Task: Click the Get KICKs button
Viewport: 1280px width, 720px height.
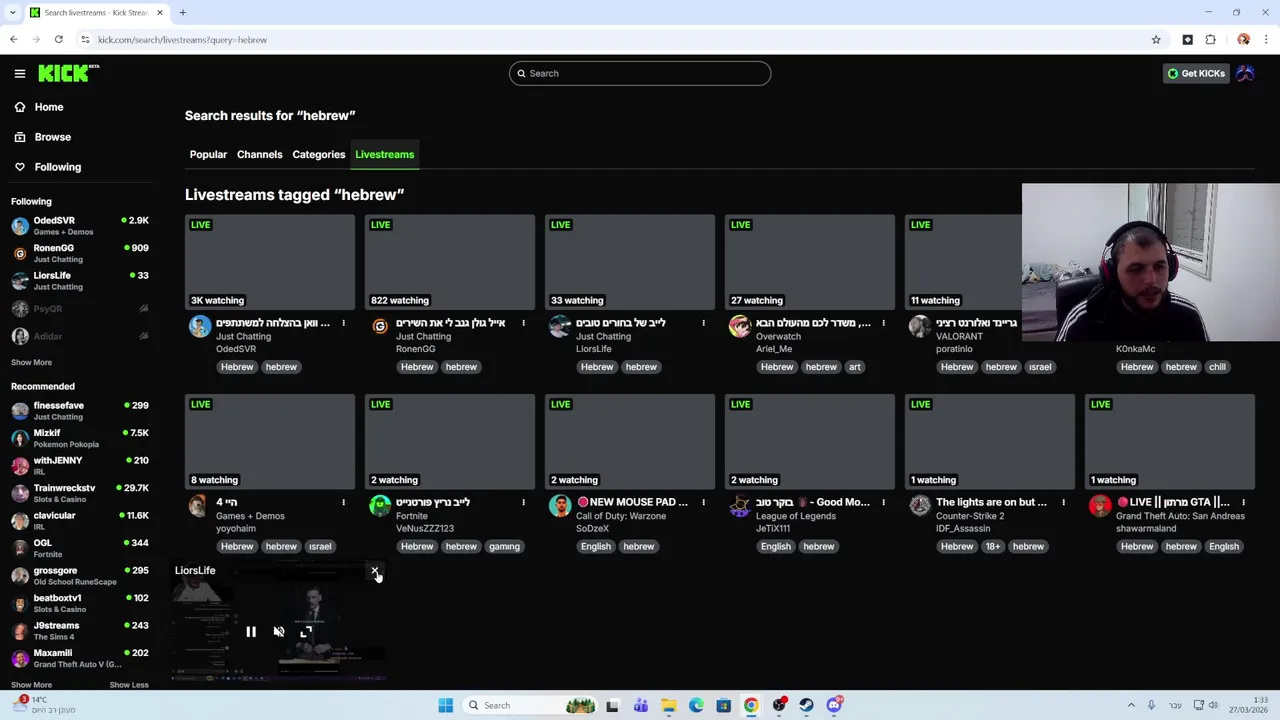Action: (x=1196, y=73)
